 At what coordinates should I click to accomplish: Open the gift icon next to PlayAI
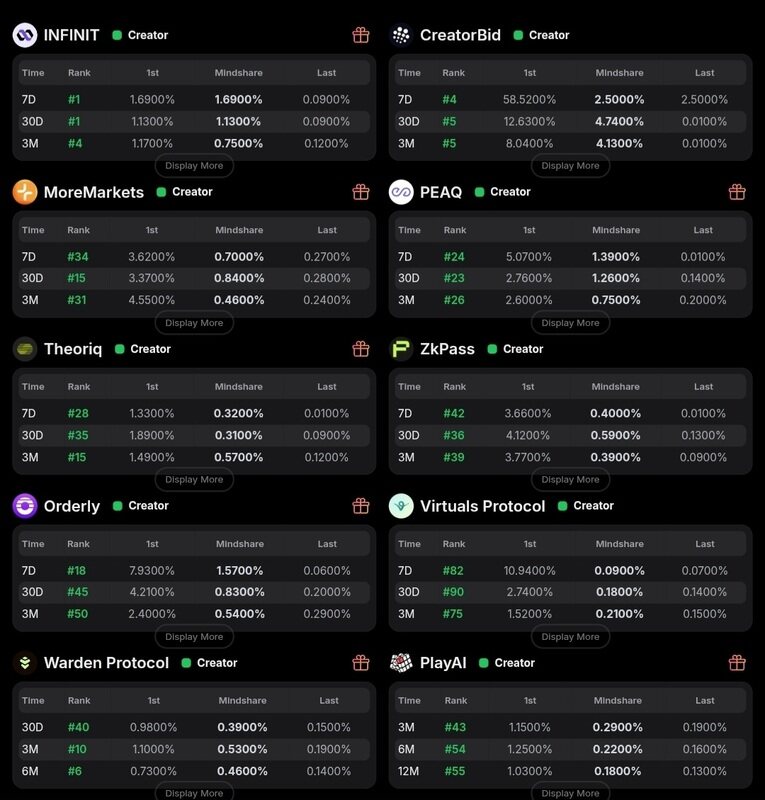point(737,662)
